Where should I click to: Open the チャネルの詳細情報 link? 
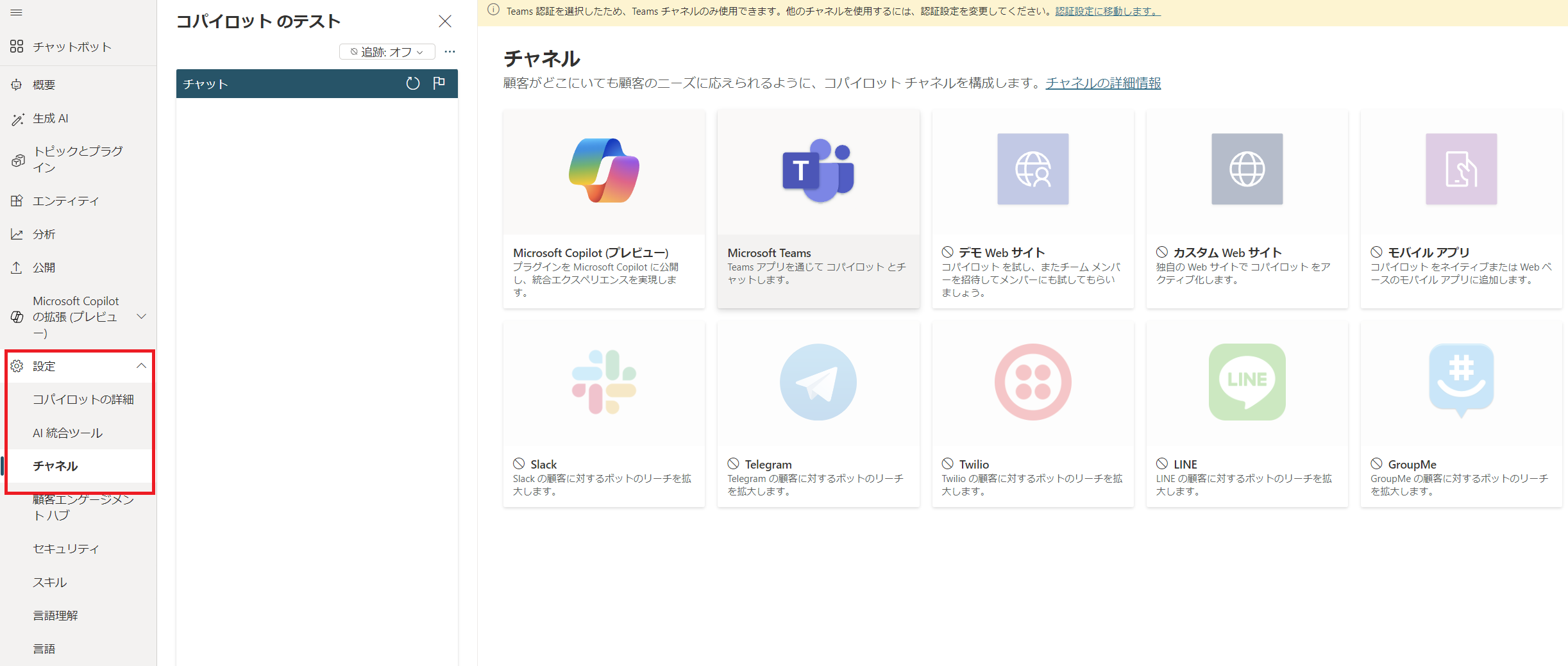1103,83
